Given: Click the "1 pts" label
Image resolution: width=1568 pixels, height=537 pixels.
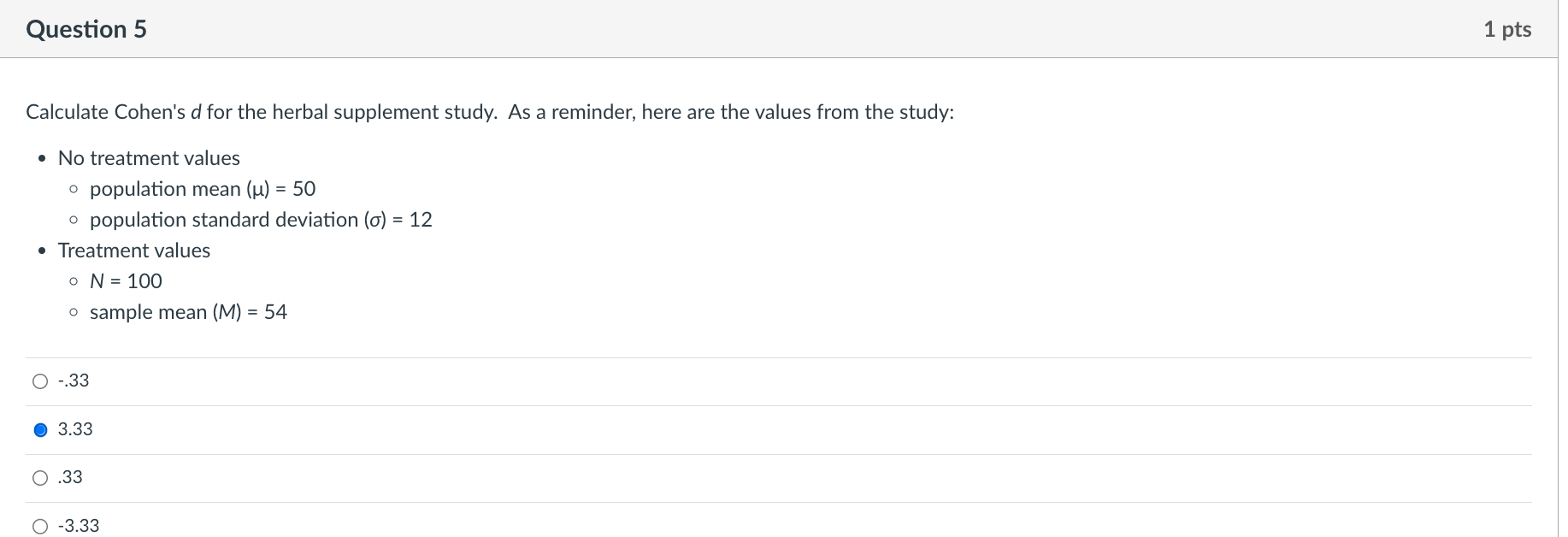Looking at the screenshot, I should point(1508,28).
